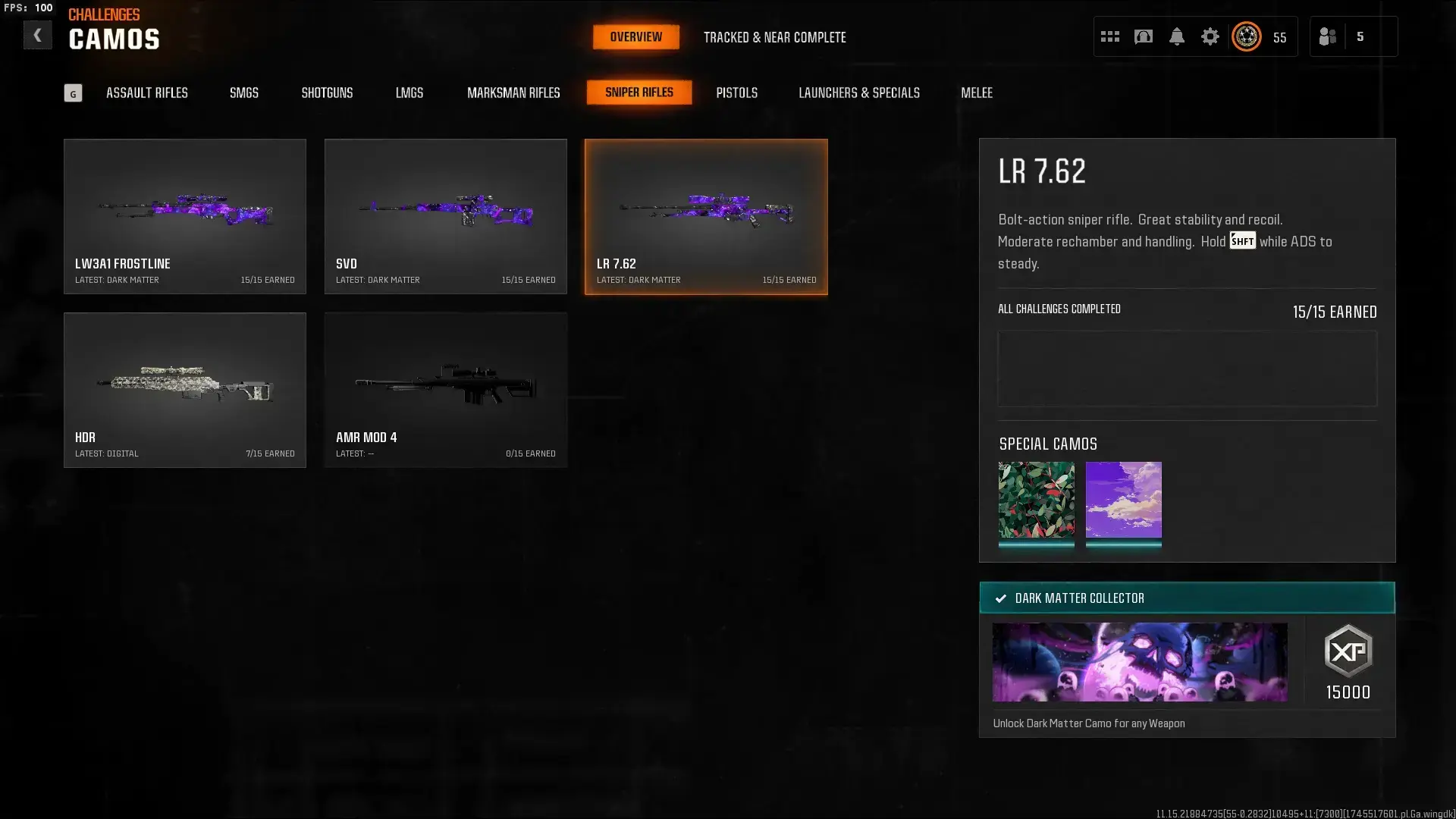Open the settings gear icon
This screenshot has height=819, width=1456.
[x=1210, y=36]
